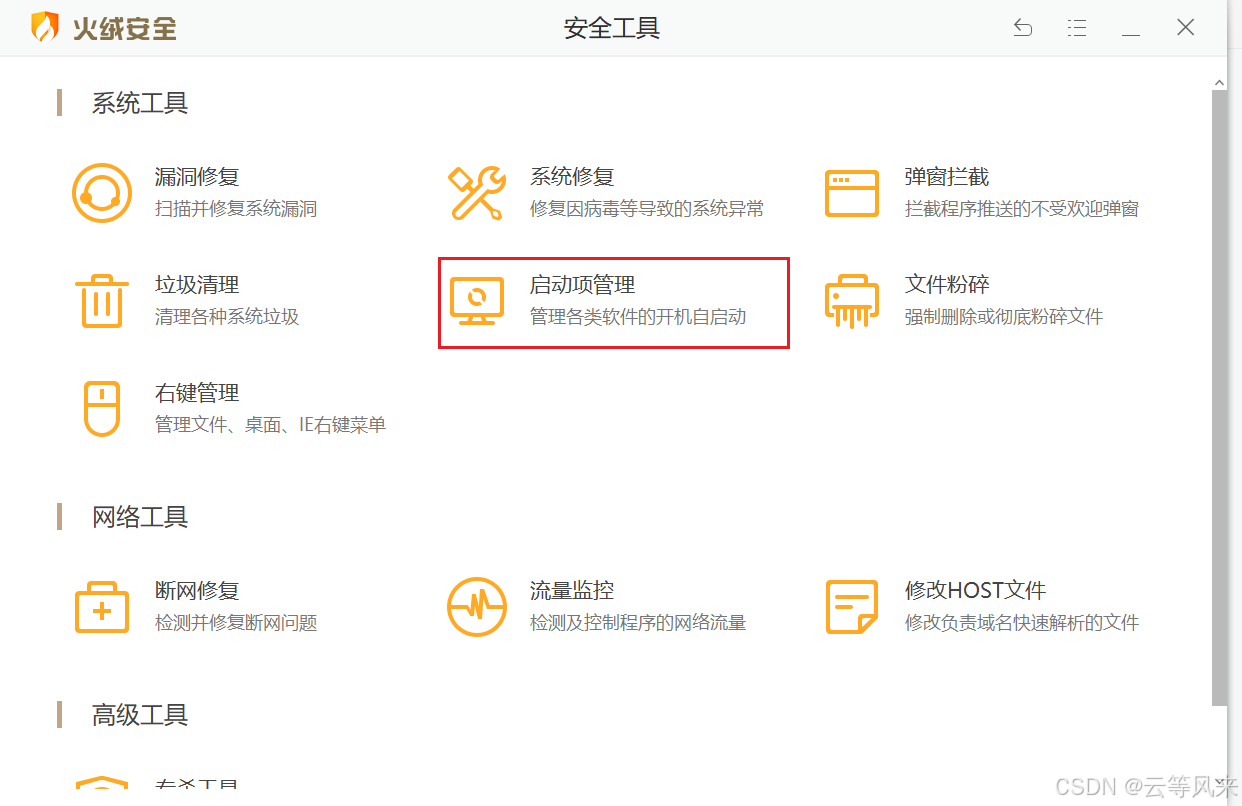
Task: Click description 修复因病毒等导致的系统异常
Action: click(x=647, y=209)
